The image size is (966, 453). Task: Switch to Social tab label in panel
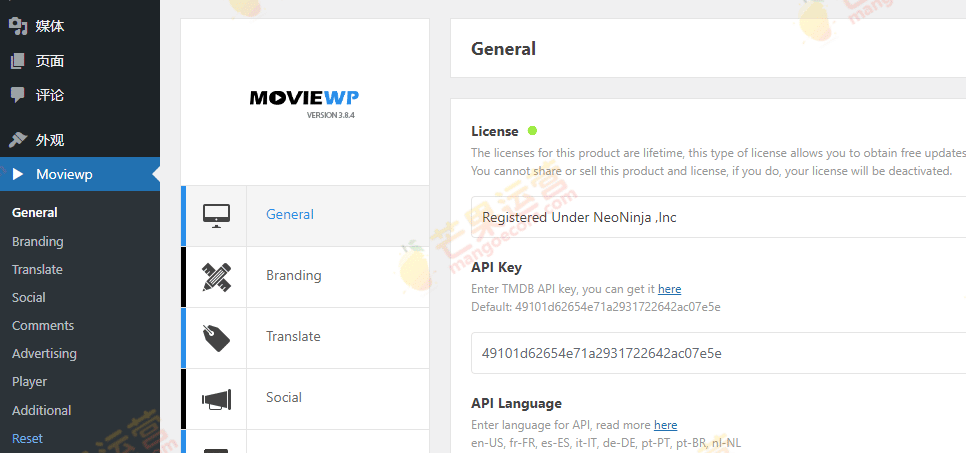point(283,398)
